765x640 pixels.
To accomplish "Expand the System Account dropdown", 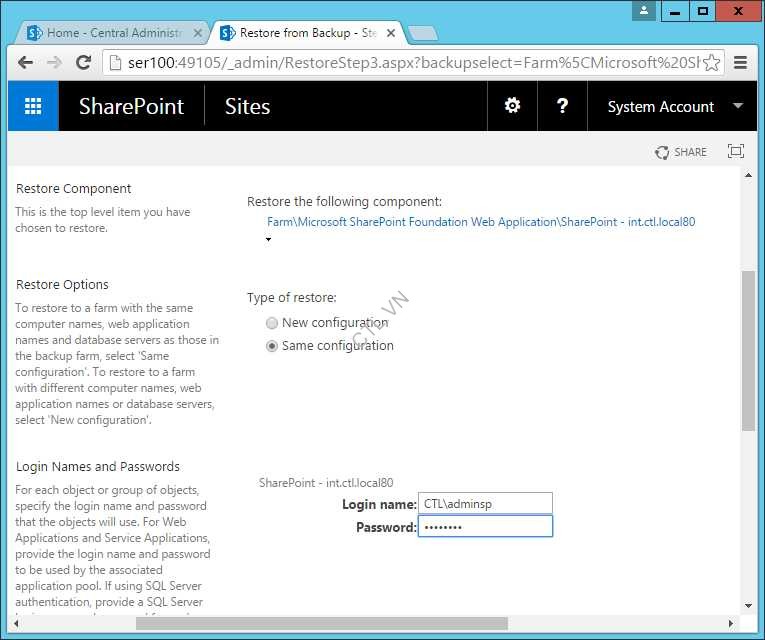I will tap(738, 106).
